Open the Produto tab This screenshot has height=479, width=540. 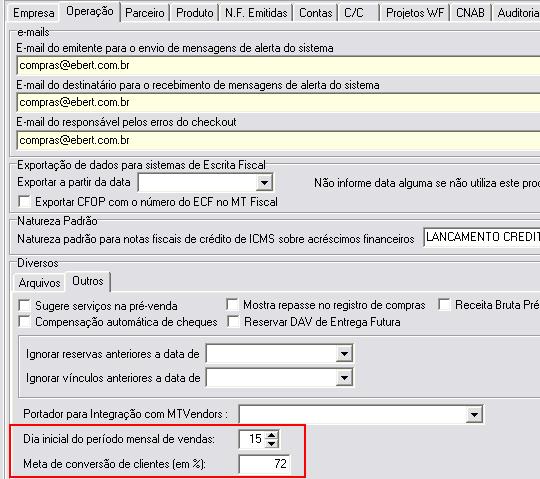[195, 13]
